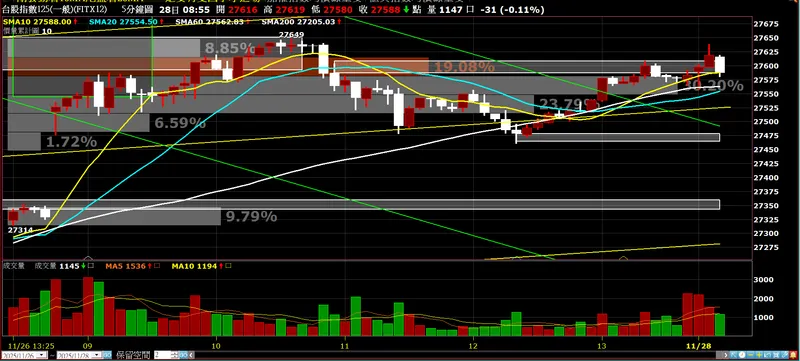Click the apply button after 保留空間 field

pyautogui.click(x=183, y=355)
